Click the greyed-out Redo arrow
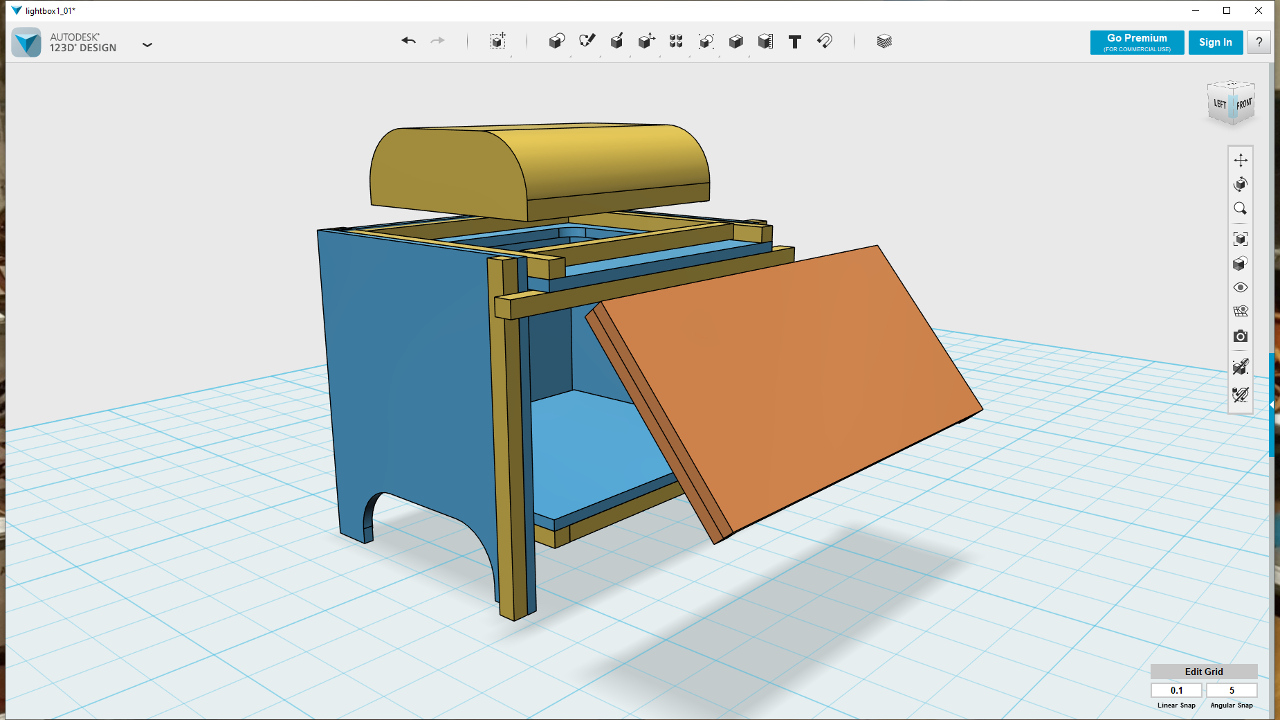The width and height of the screenshot is (1280, 720). click(437, 41)
